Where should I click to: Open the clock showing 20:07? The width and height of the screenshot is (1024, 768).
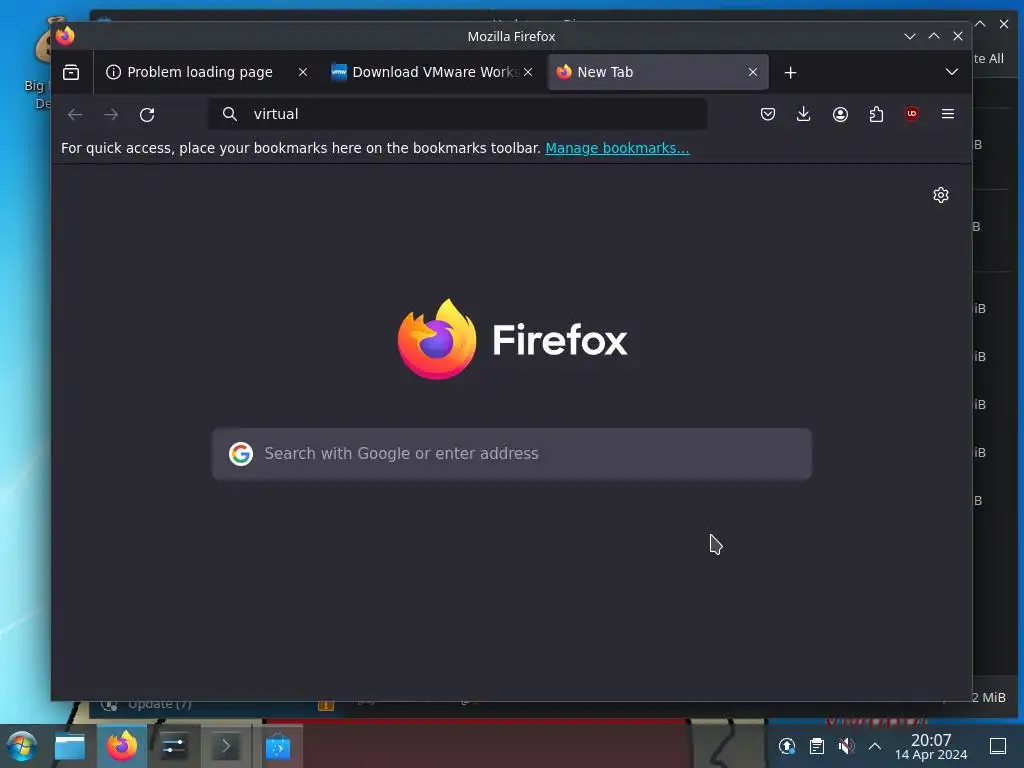(x=931, y=746)
